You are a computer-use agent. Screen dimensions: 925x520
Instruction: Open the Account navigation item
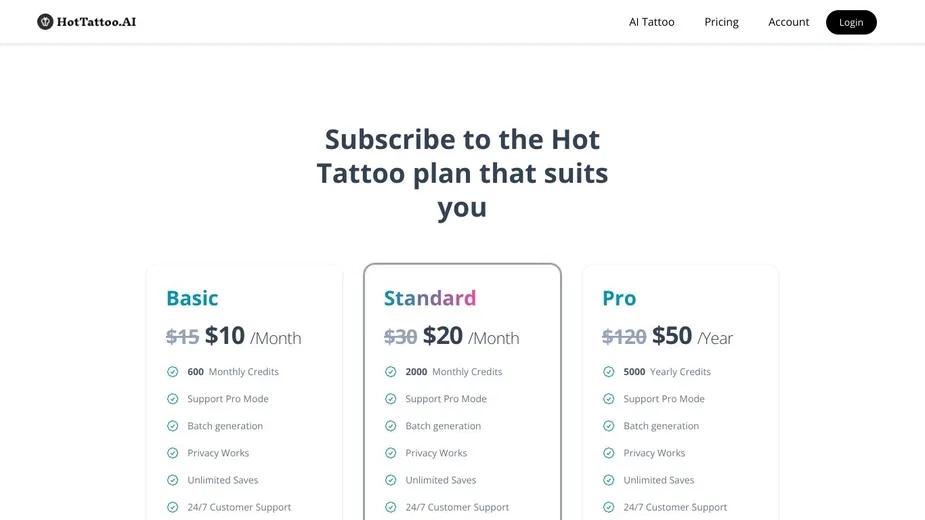(x=788, y=22)
